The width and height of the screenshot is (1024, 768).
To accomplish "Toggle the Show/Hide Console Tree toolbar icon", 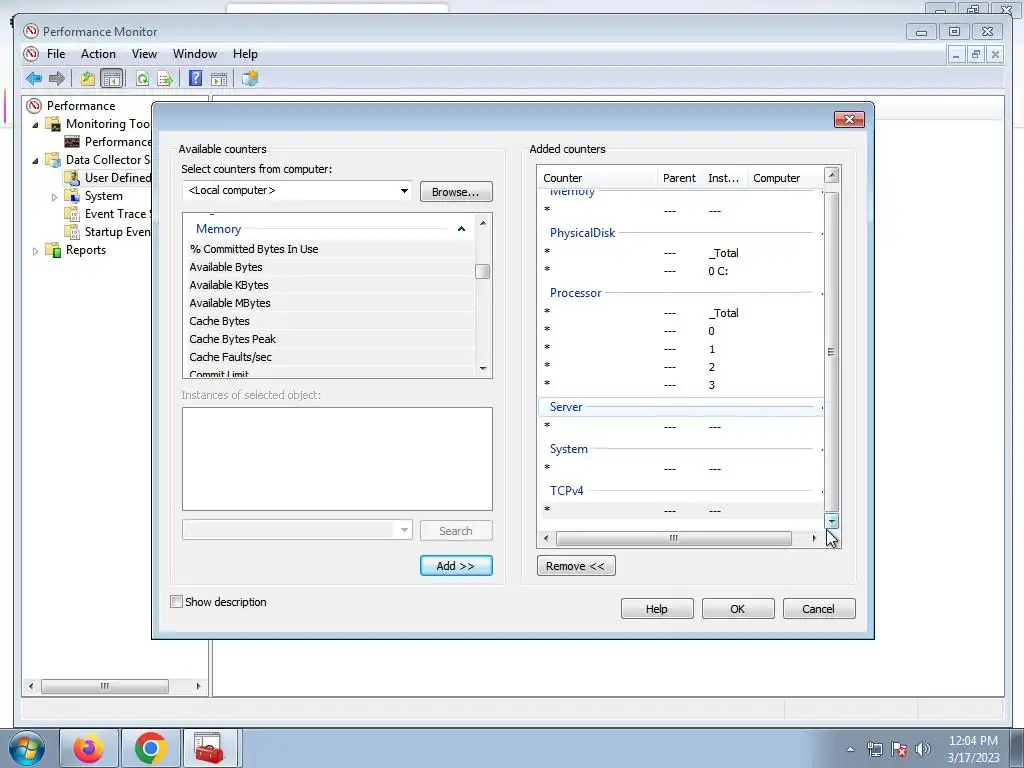I will point(112,79).
